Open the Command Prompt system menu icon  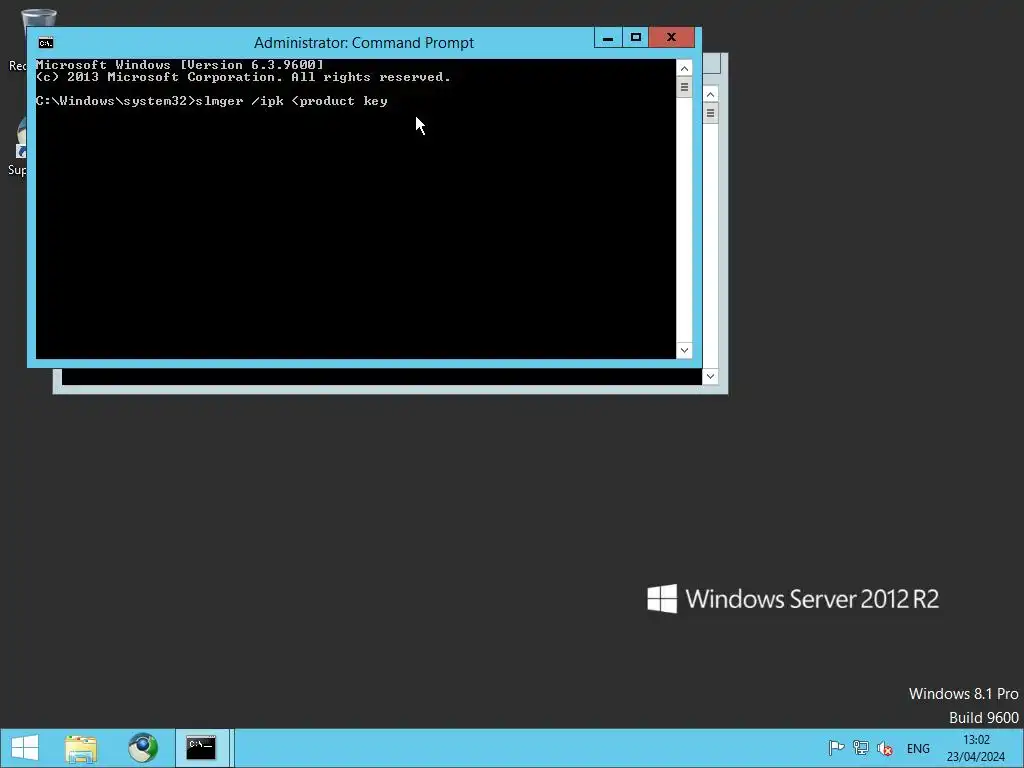(x=46, y=43)
